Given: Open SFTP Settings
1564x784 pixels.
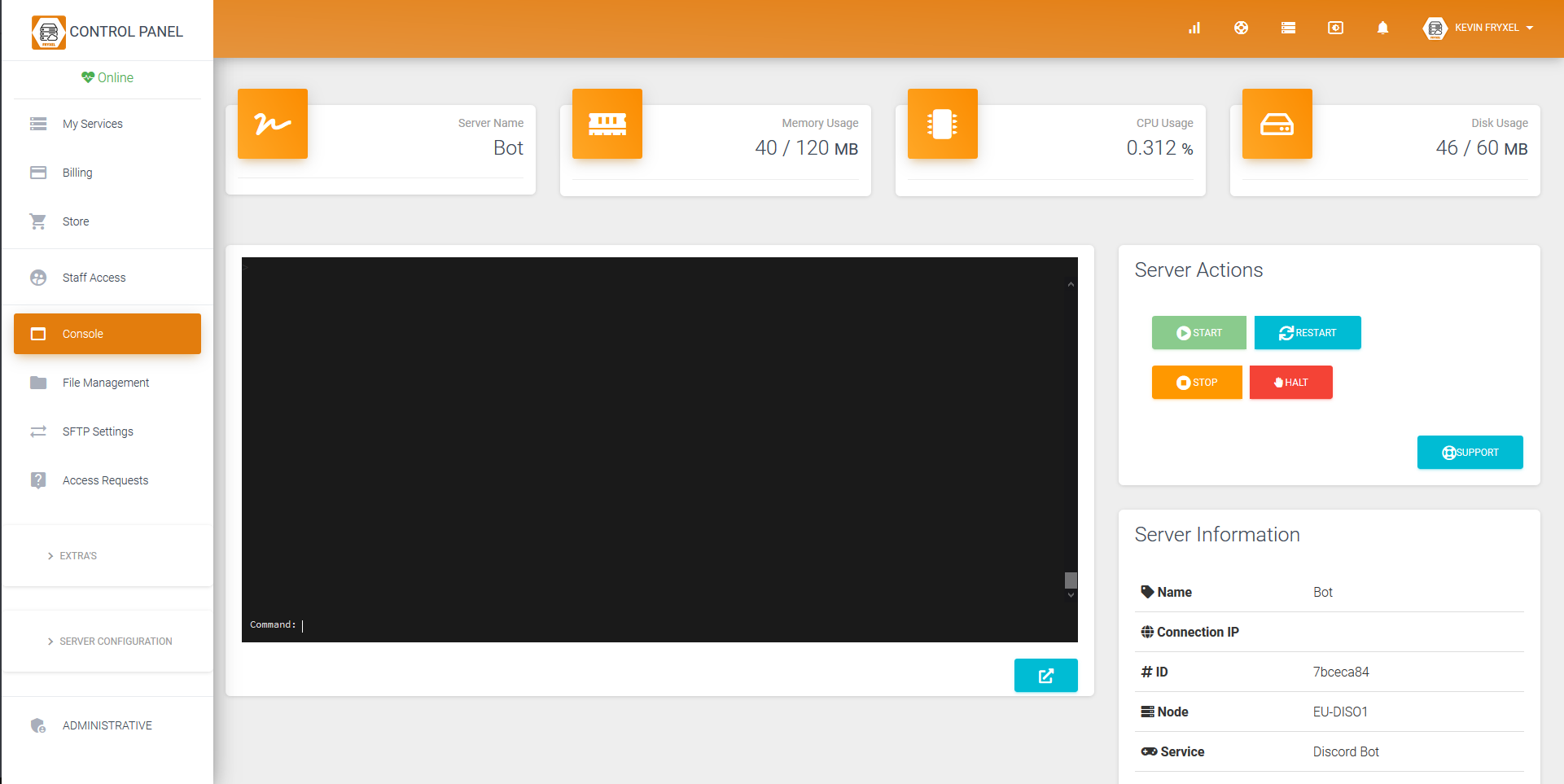Looking at the screenshot, I should (107, 431).
